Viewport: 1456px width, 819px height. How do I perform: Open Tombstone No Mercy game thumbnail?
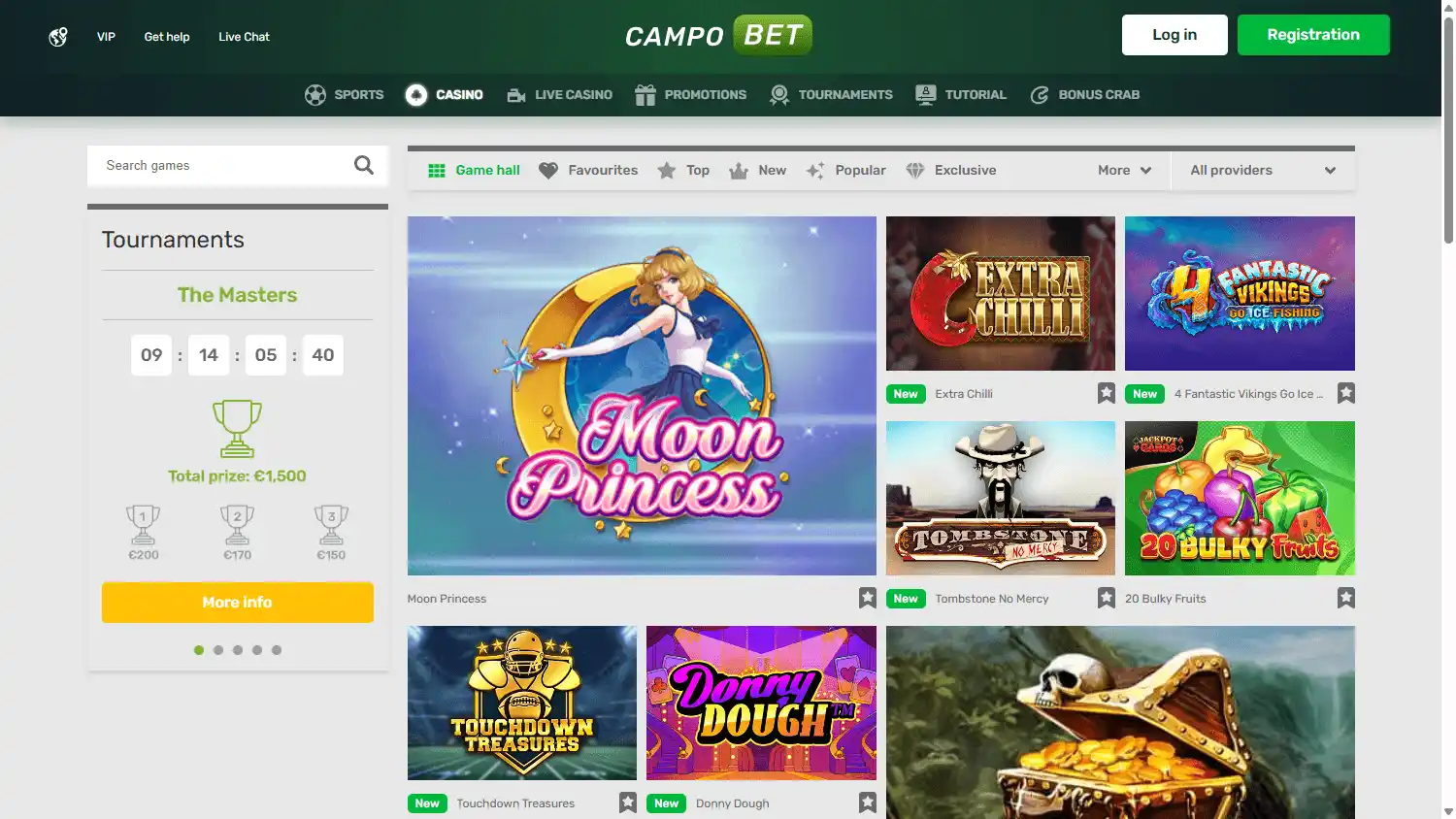[1001, 498]
